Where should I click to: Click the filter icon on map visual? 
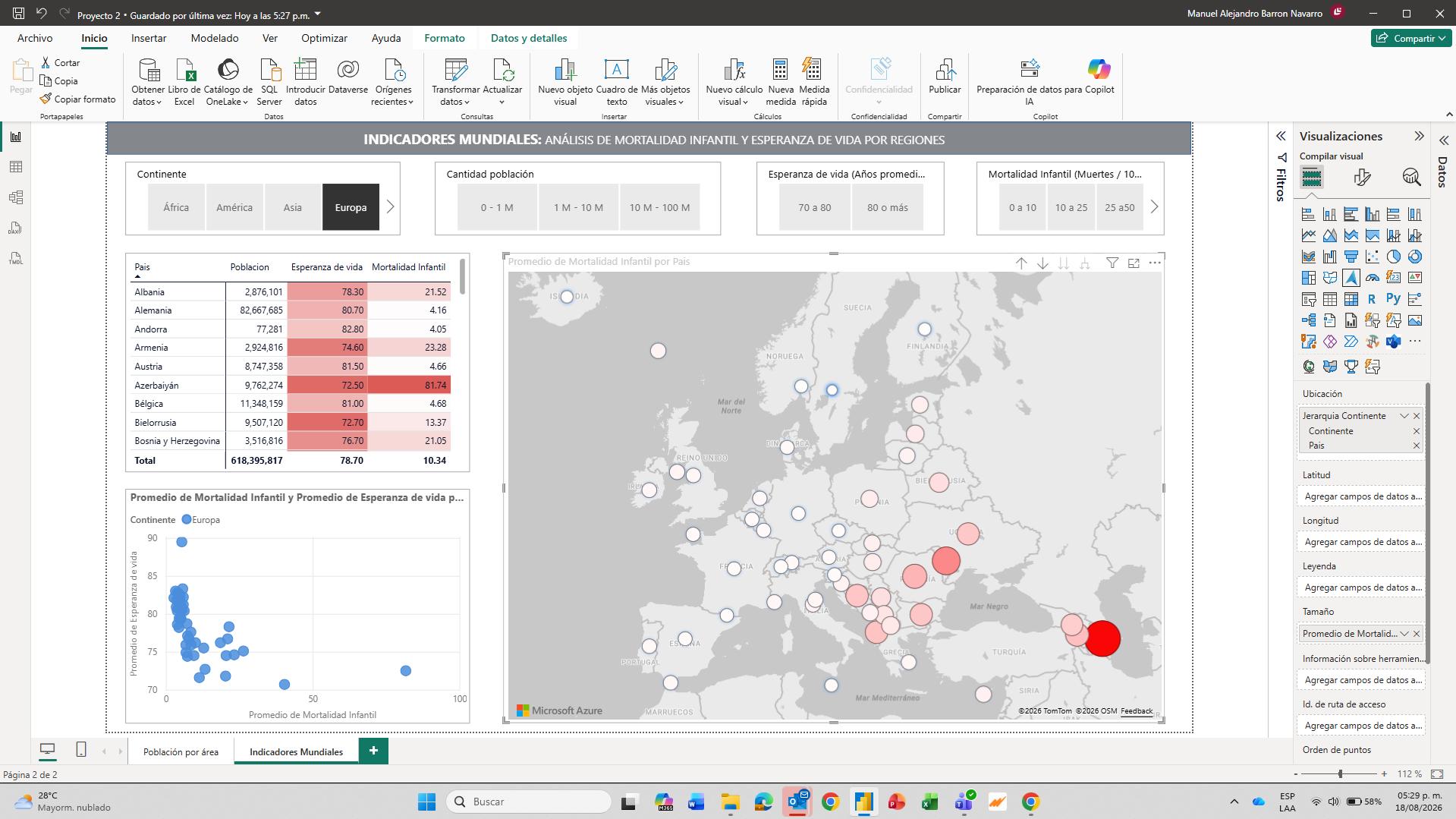[1112, 263]
